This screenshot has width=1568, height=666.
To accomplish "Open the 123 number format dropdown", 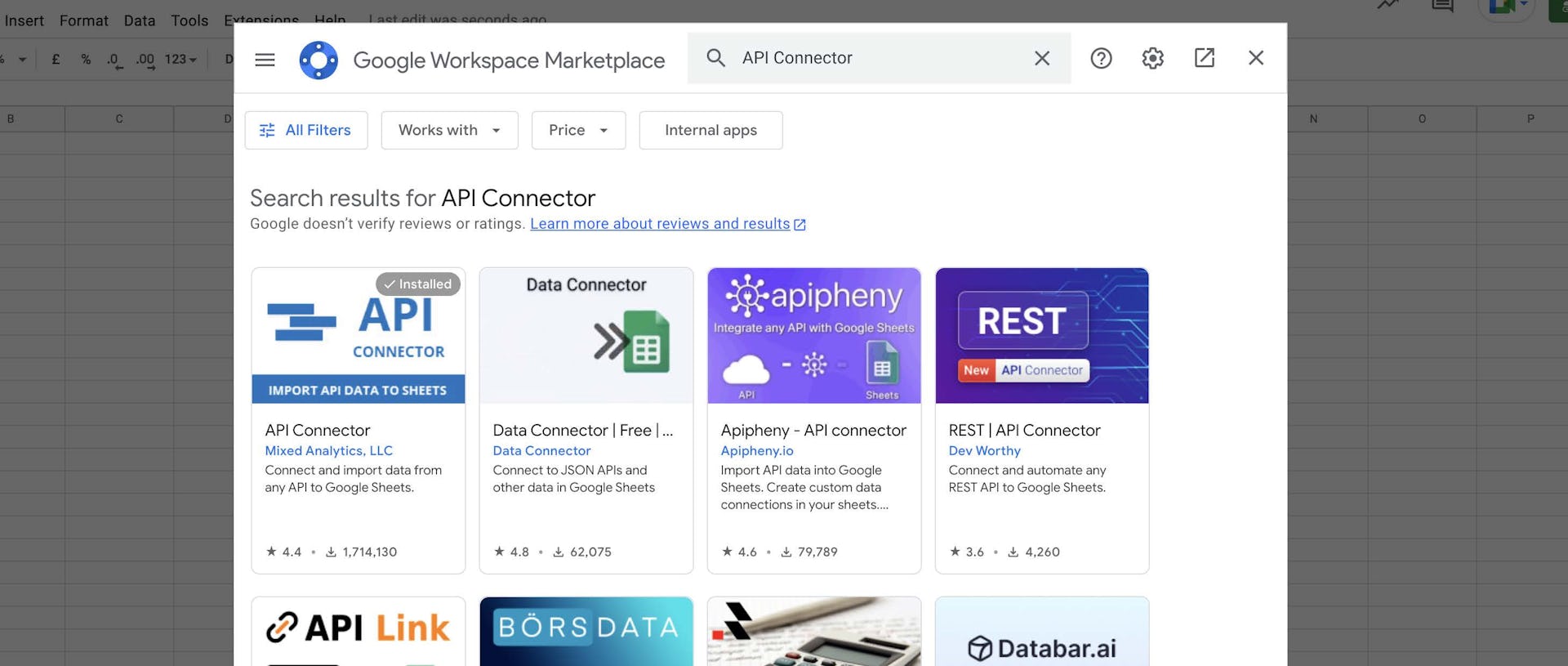I will coord(180,60).
